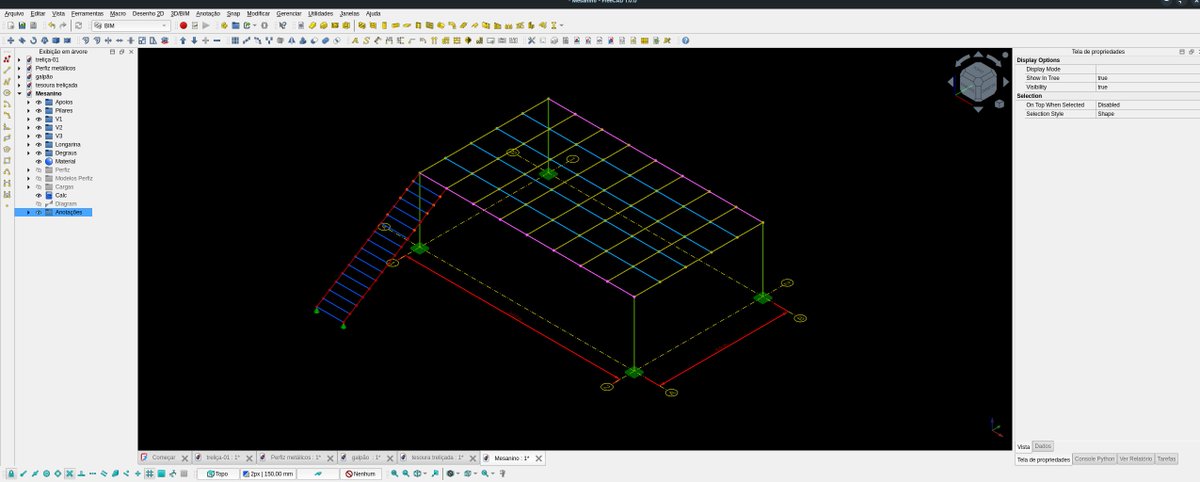Click the Open file icon

(22, 25)
